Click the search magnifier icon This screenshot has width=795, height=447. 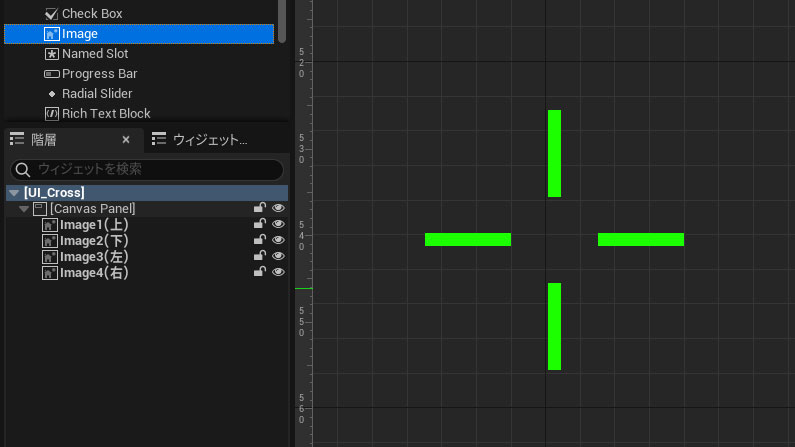tap(22, 170)
